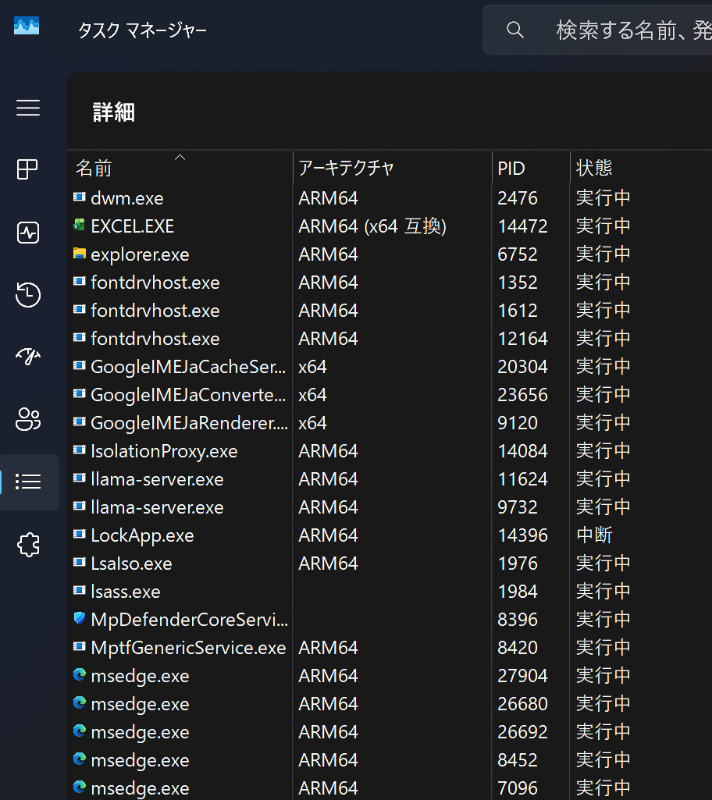Viewport: 712px width, 800px height.
Task: Sort by the 状態 column header
Action: (x=641, y=168)
